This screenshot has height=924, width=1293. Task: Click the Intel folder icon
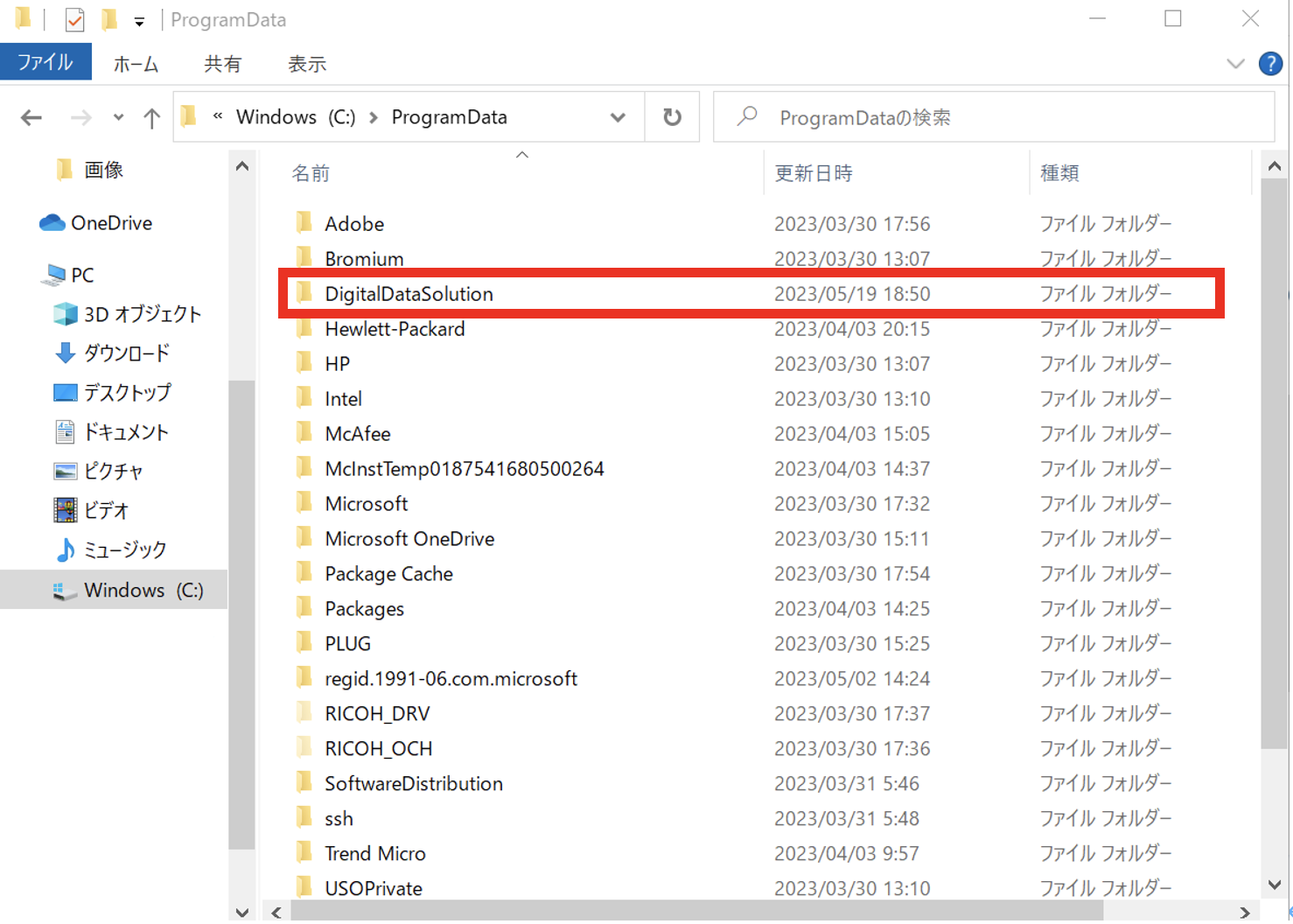click(304, 397)
